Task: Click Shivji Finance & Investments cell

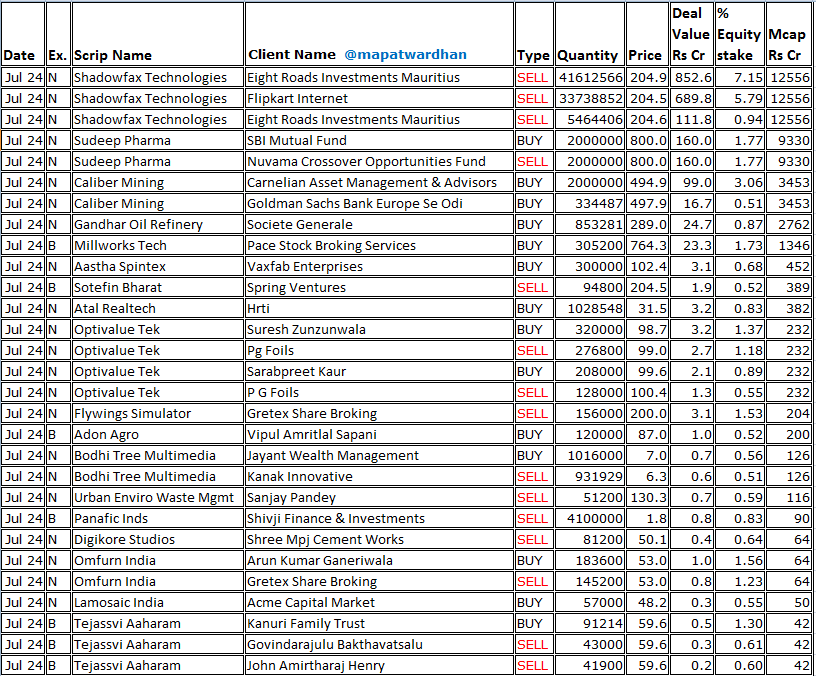Action: pyautogui.click(x=379, y=518)
